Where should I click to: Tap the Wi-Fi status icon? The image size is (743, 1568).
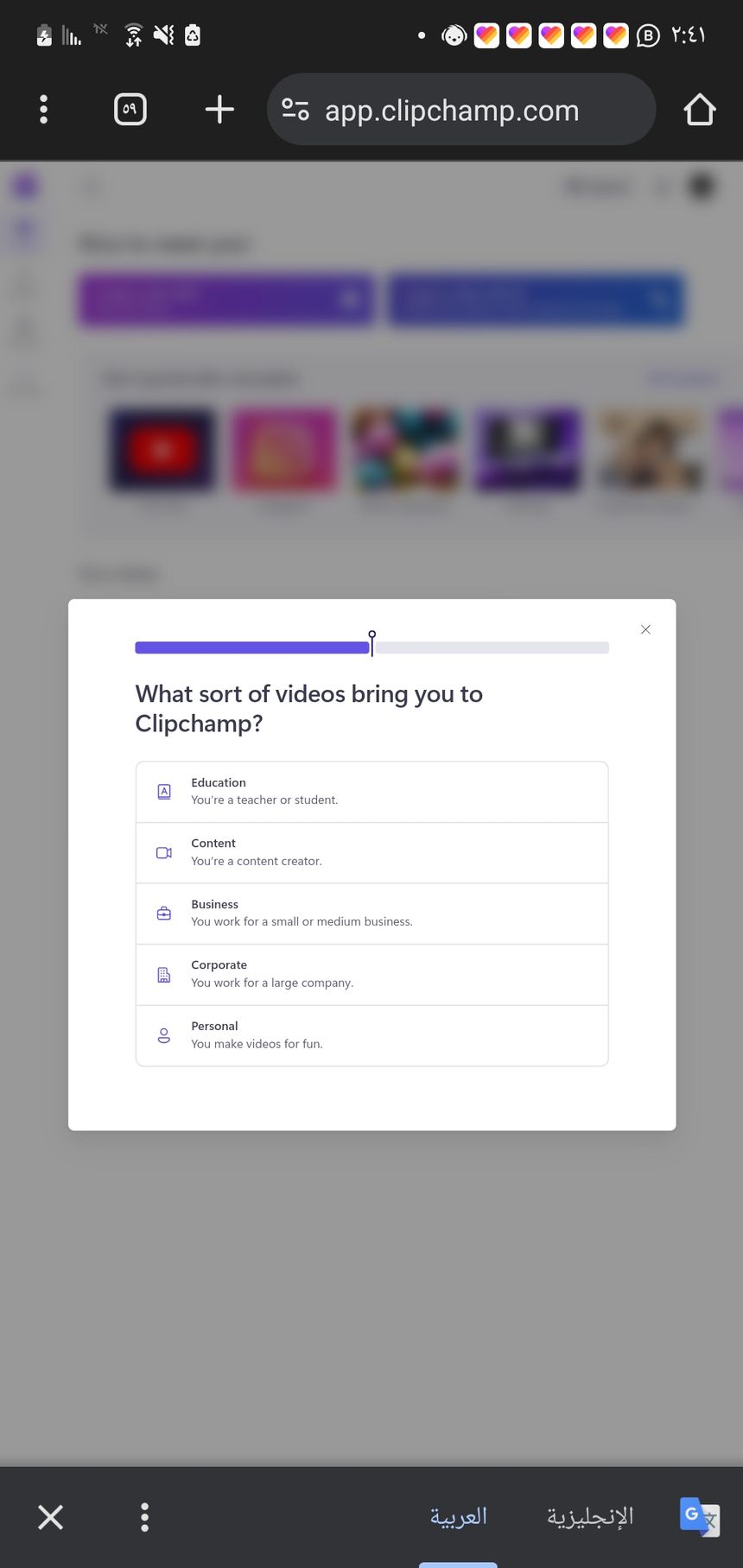coord(134,35)
